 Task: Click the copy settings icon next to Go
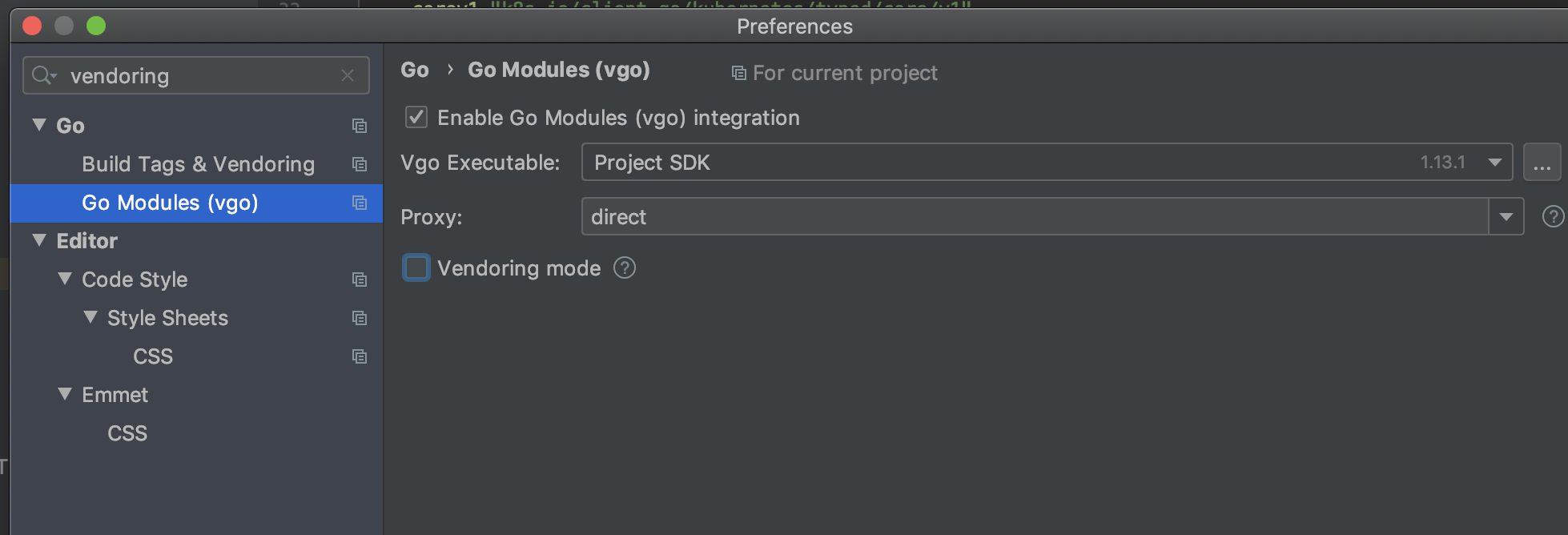pos(359,126)
